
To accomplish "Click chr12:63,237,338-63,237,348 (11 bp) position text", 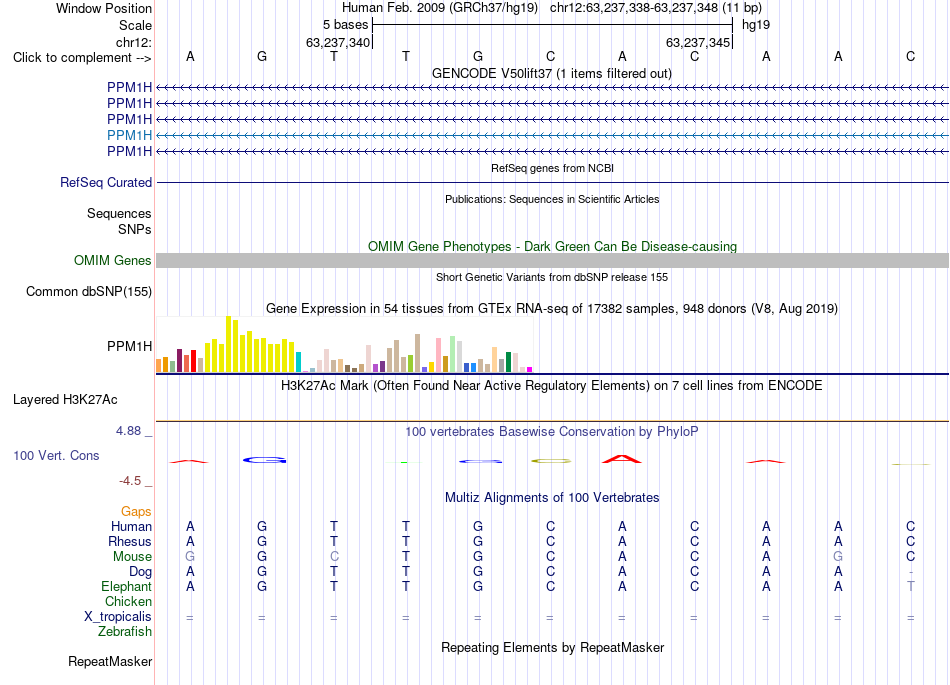I will tap(656, 8).
